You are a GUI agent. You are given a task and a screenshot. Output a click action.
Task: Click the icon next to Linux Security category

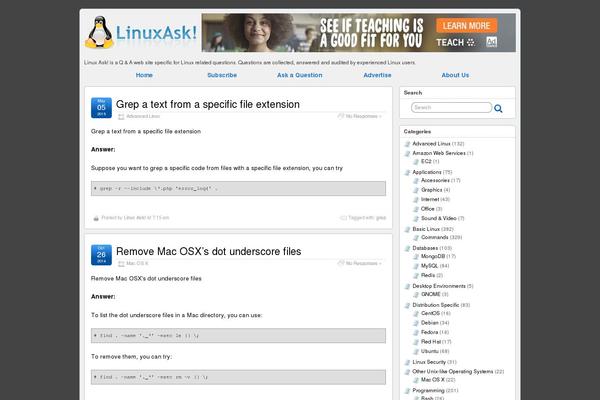408,362
